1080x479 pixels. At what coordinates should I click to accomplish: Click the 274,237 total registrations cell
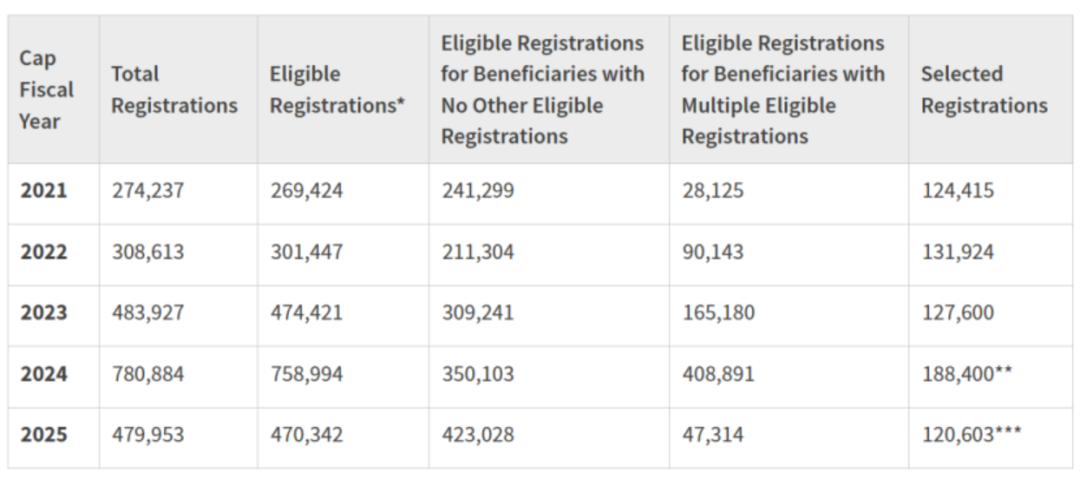(148, 191)
